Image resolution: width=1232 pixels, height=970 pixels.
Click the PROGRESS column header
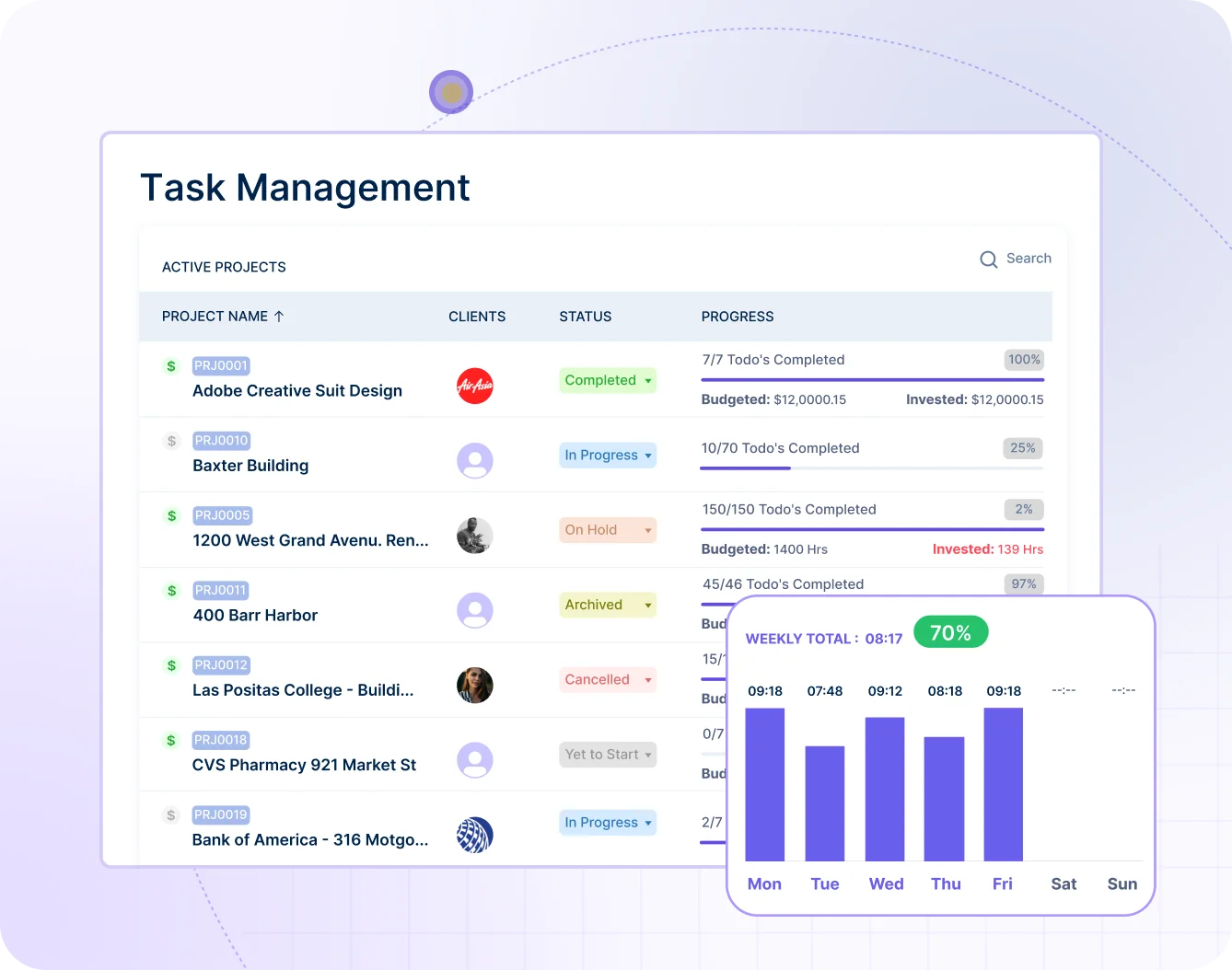pos(738,317)
